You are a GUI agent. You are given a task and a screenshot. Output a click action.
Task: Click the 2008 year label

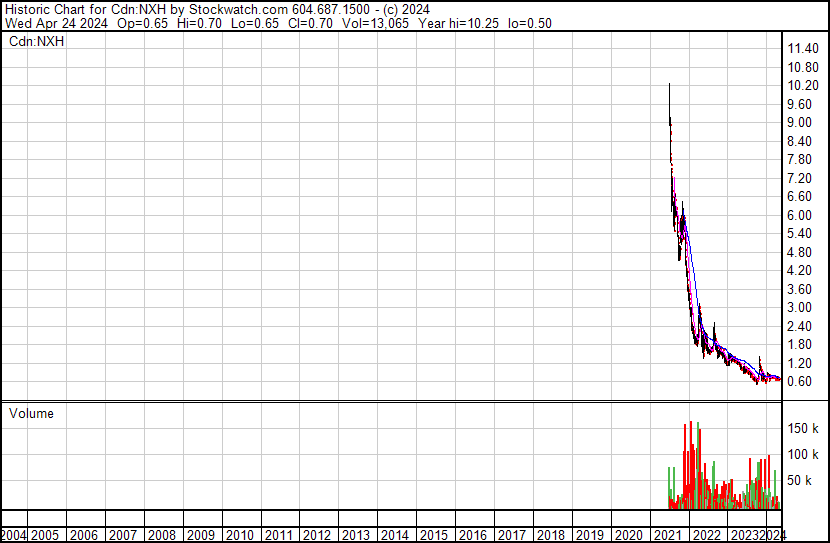click(162, 535)
